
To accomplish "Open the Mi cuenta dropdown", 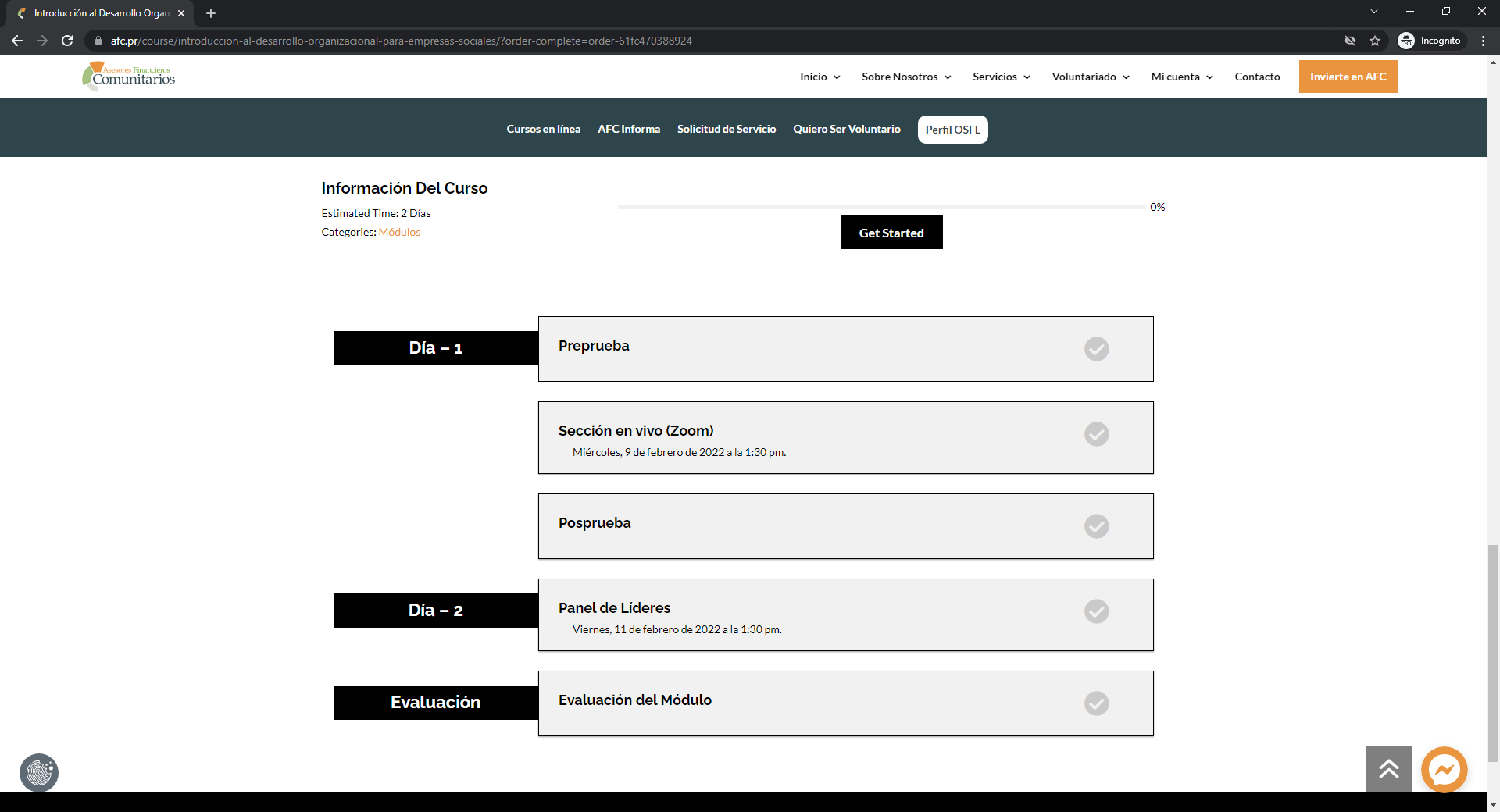I will pos(1181,77).
